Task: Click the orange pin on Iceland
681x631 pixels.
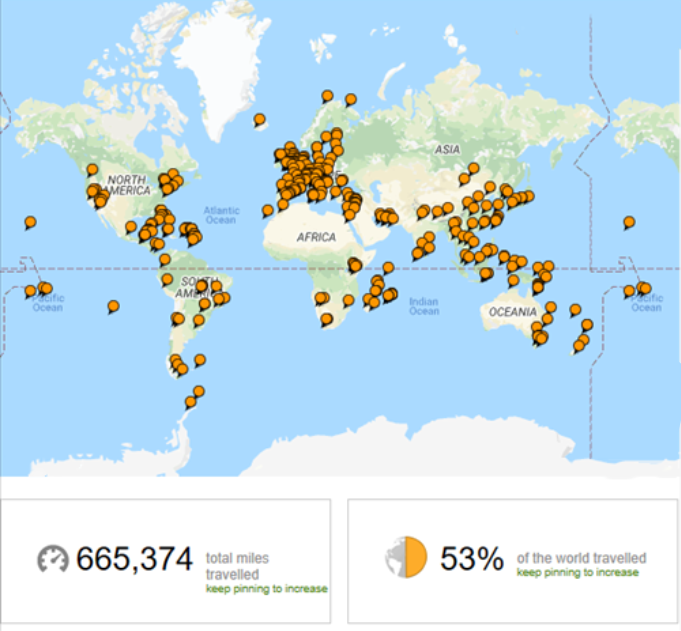Action: coord(260,120)
